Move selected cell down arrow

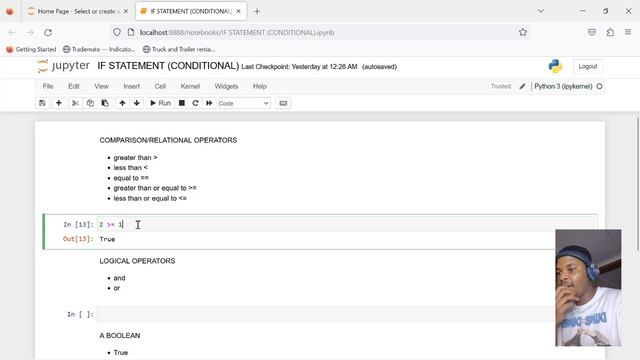coord(137,103)
